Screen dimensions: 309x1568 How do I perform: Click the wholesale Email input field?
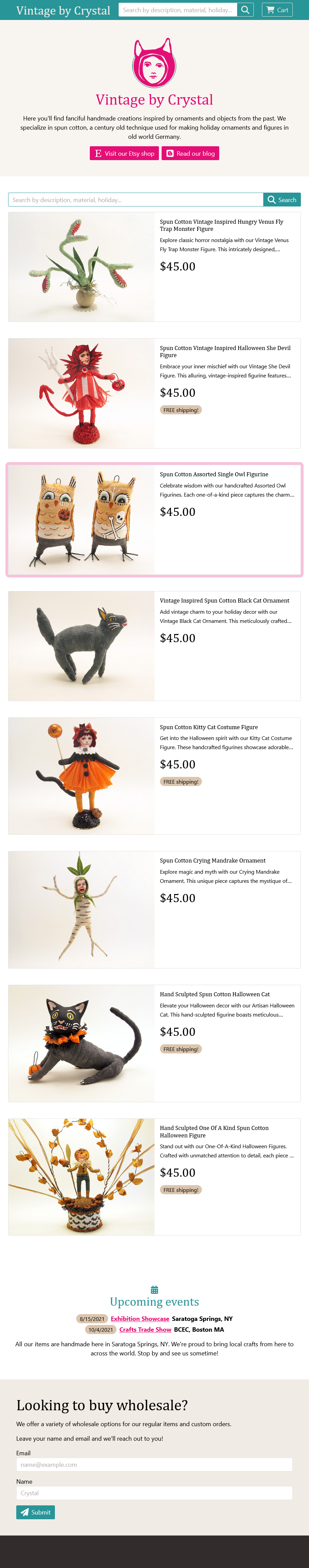tap(154, 1464)
